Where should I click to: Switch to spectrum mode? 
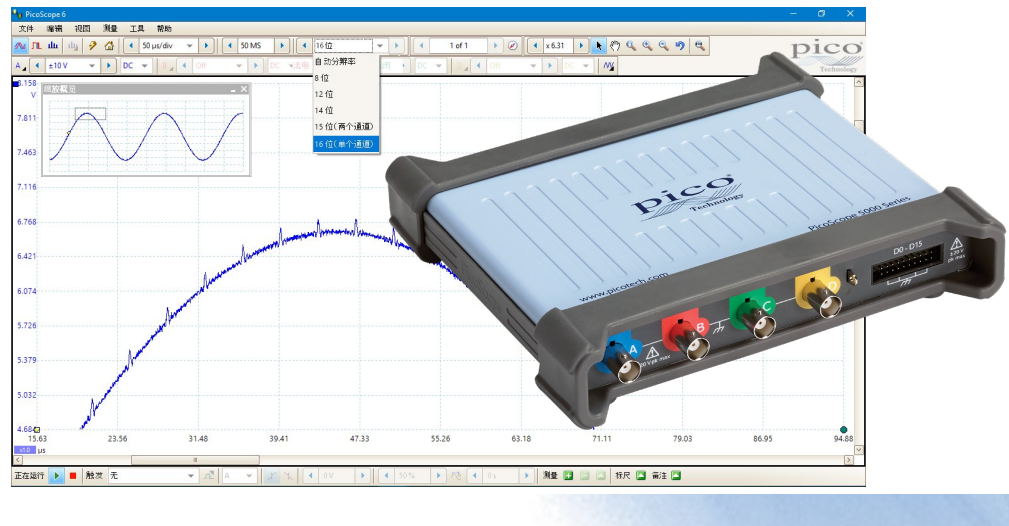pyautogui.click(x=53, y=46)
